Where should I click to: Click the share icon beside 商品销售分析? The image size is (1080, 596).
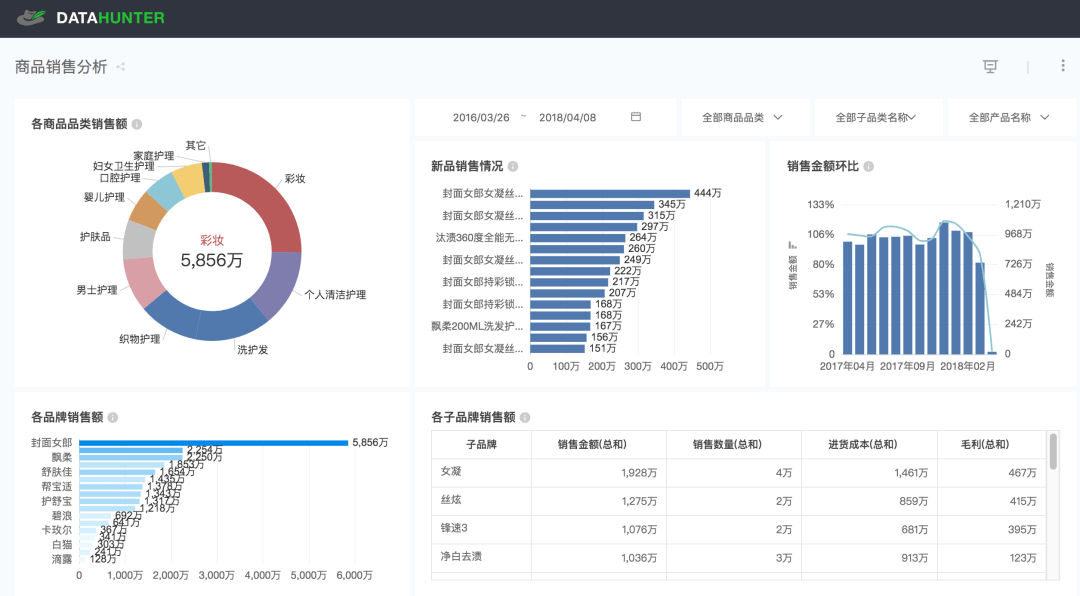tap(121, 67)
